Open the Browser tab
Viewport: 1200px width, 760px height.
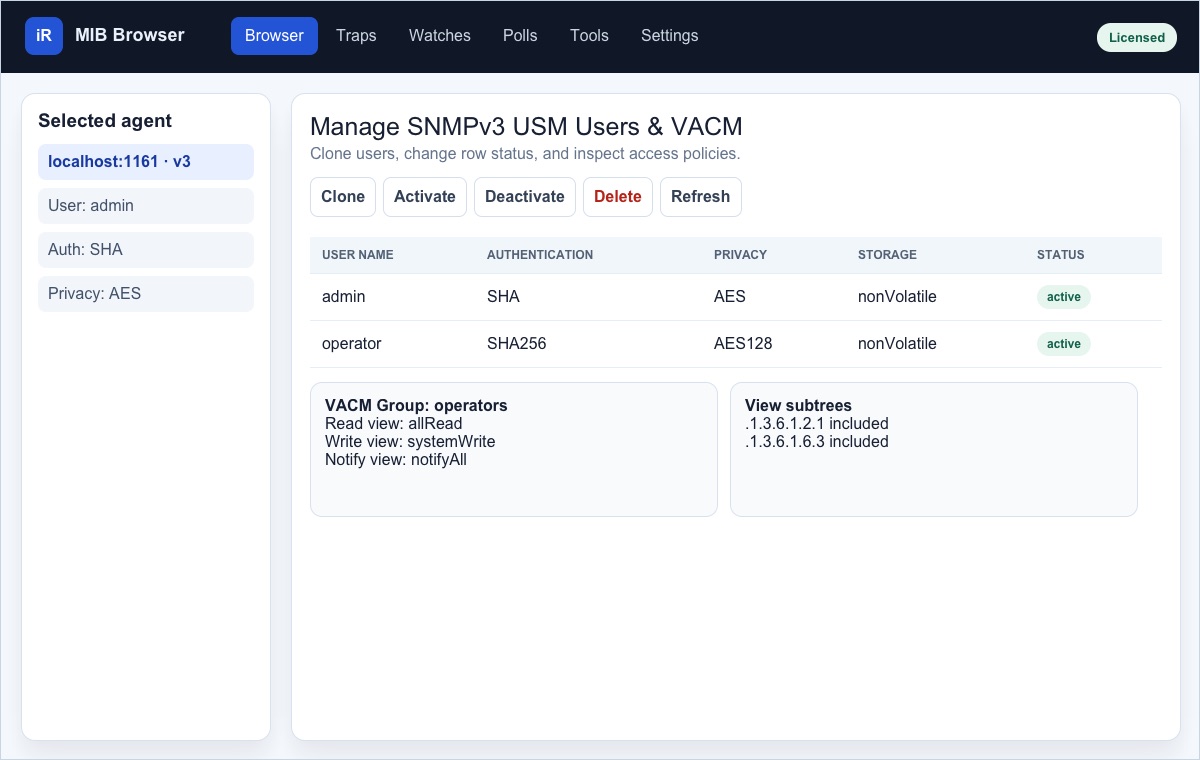click(x=274, y=36)
